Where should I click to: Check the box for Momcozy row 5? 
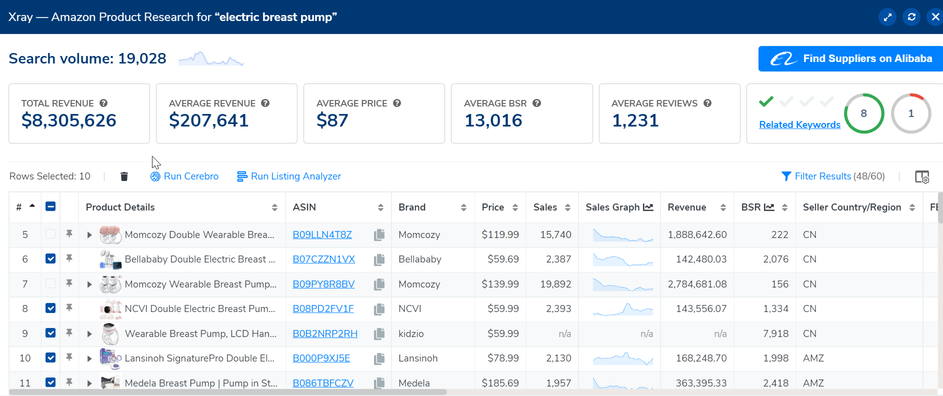coord(51,234)
